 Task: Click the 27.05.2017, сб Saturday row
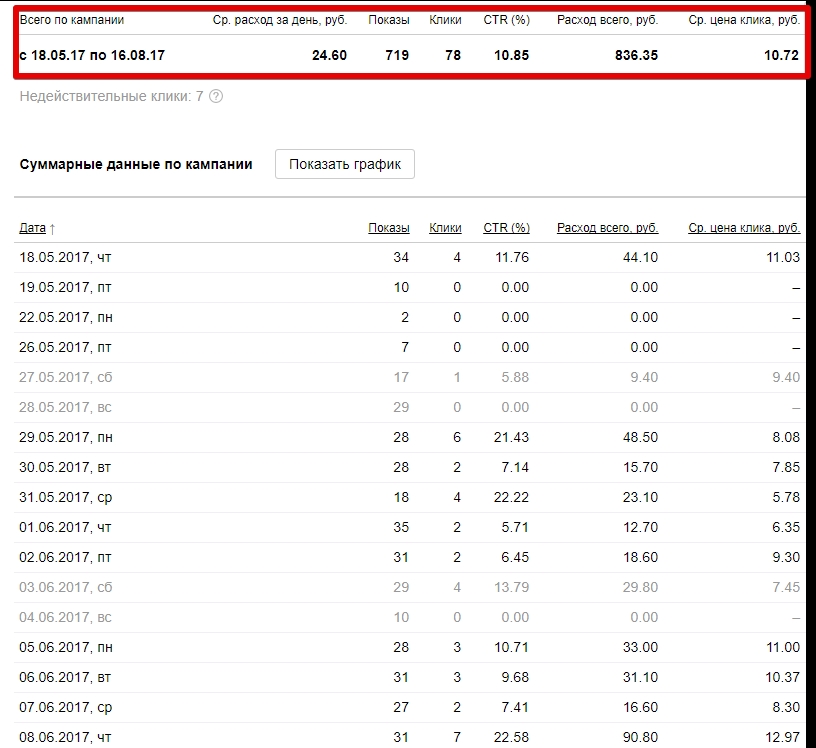point(410,377)
